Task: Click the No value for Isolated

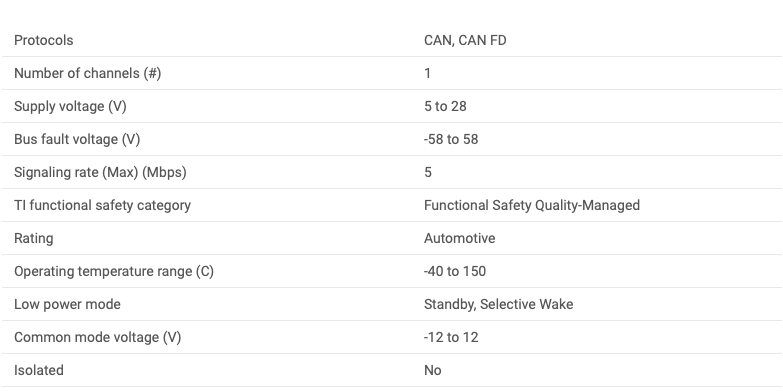Action: (x=432, y=370)
